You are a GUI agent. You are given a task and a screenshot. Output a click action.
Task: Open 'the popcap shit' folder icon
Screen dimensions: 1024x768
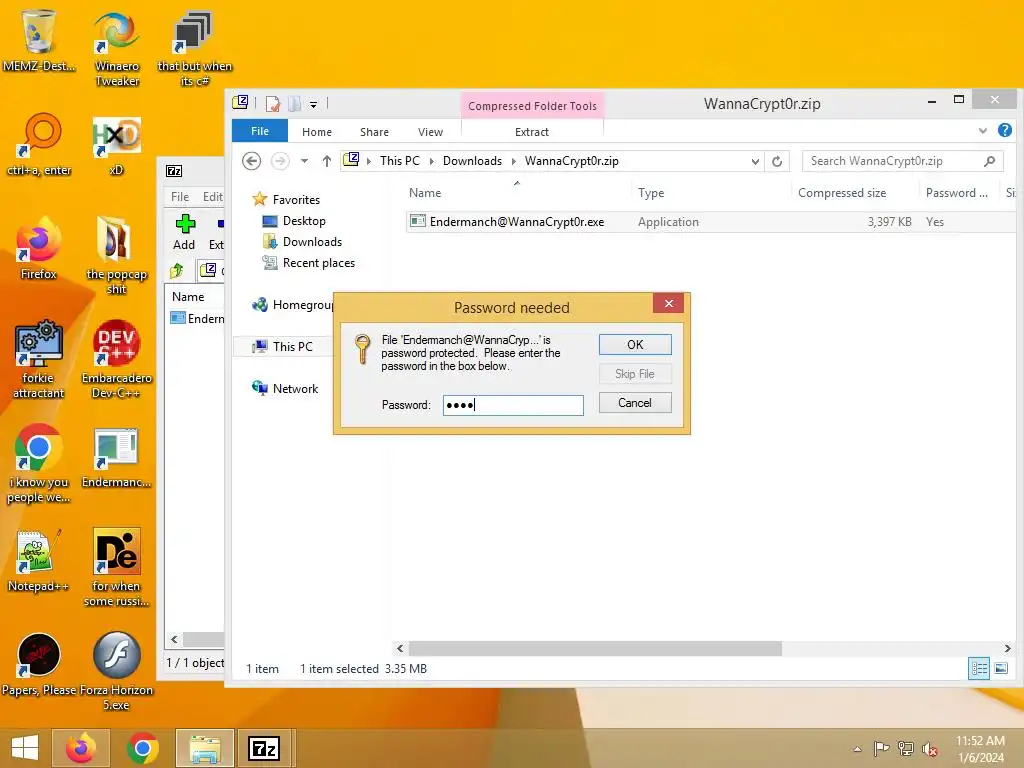click(116, 255)
